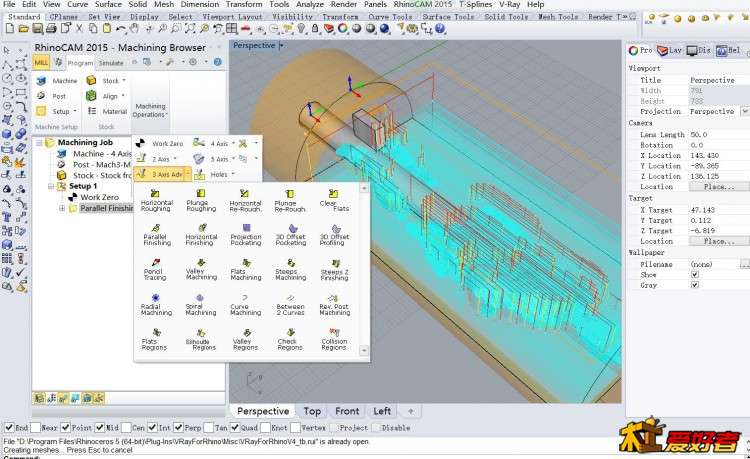The height and width of the screenshot is (459, 750).
Task: Select Steeps Machining operation
Action: pos(290,270)
